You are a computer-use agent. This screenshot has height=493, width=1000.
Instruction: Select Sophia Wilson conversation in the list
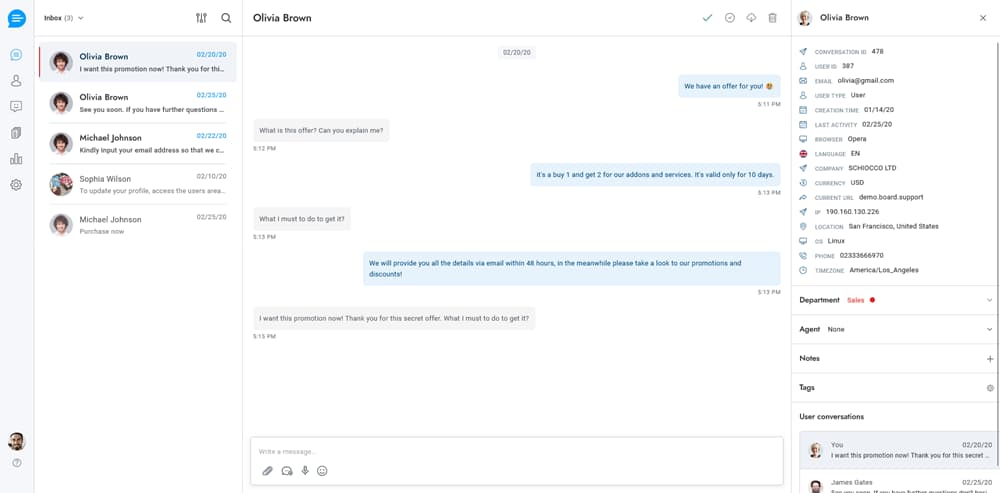(138, 184)
